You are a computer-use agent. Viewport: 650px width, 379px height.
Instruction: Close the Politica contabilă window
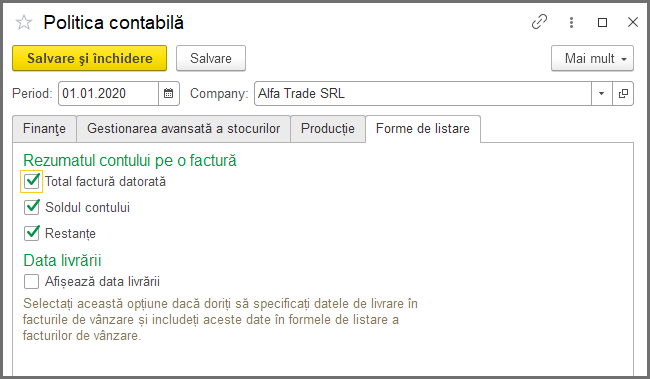click(633, 22)
